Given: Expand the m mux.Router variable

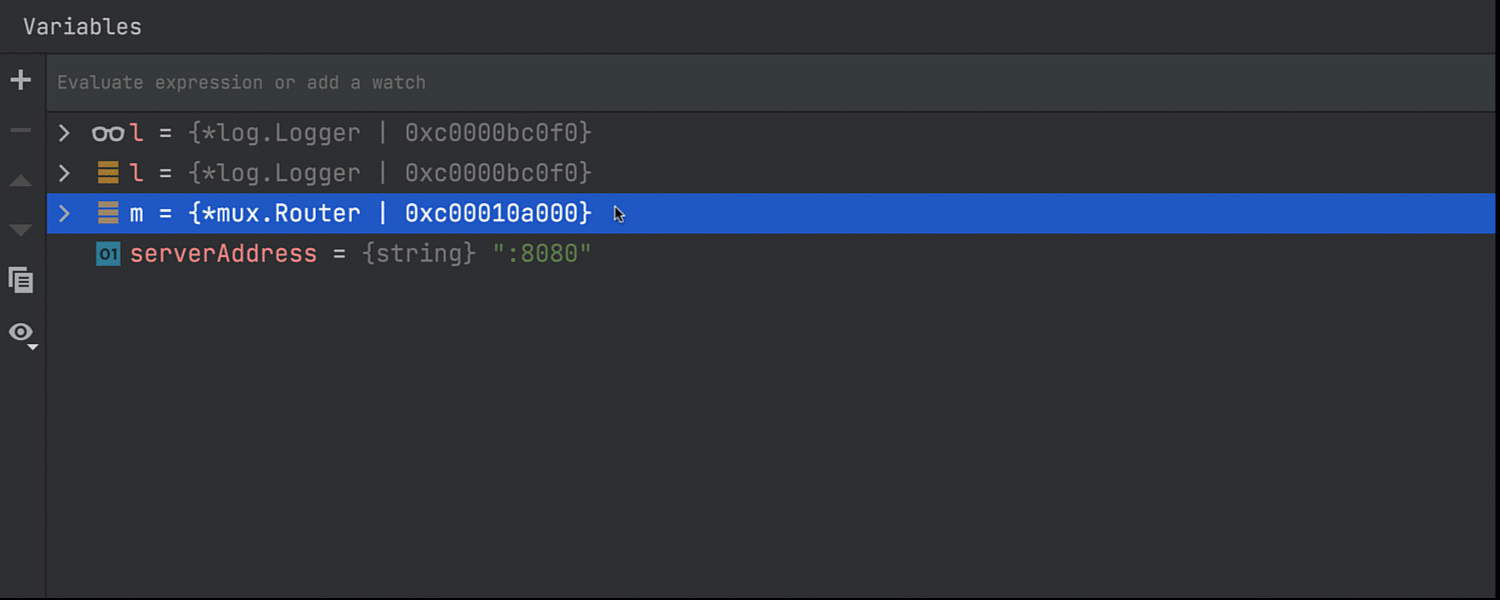Looking at the screenshot, I should click(64, 213).
